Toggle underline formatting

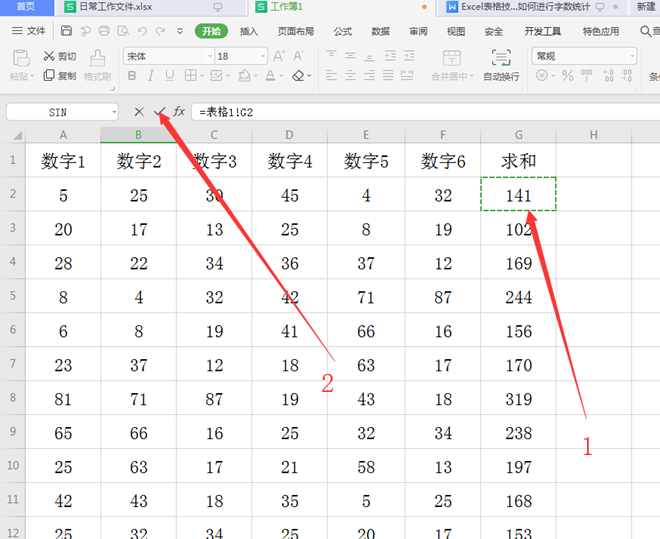(169, 76)
